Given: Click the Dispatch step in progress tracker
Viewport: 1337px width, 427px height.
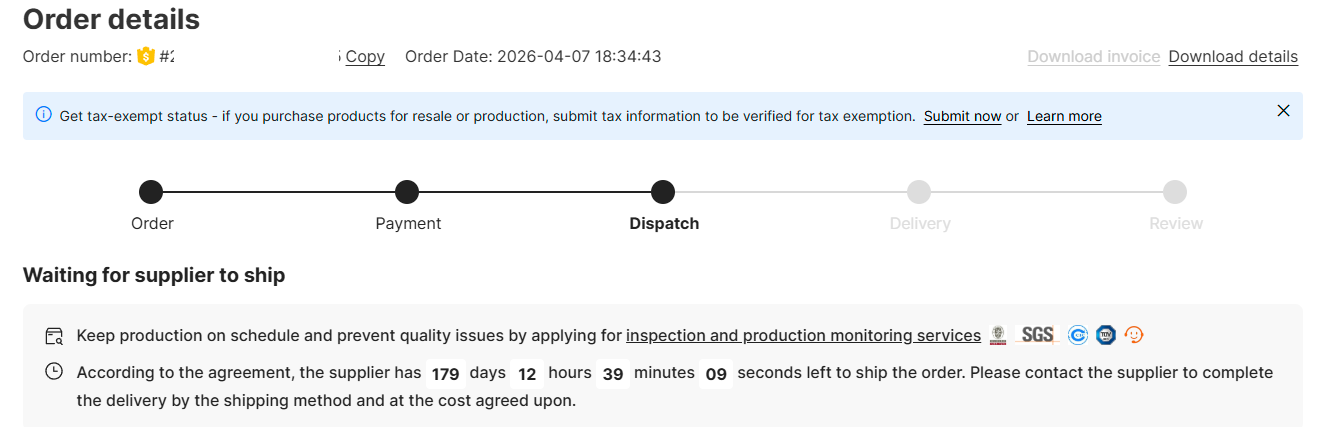Looking at the screenshot, I should [663, 192].
